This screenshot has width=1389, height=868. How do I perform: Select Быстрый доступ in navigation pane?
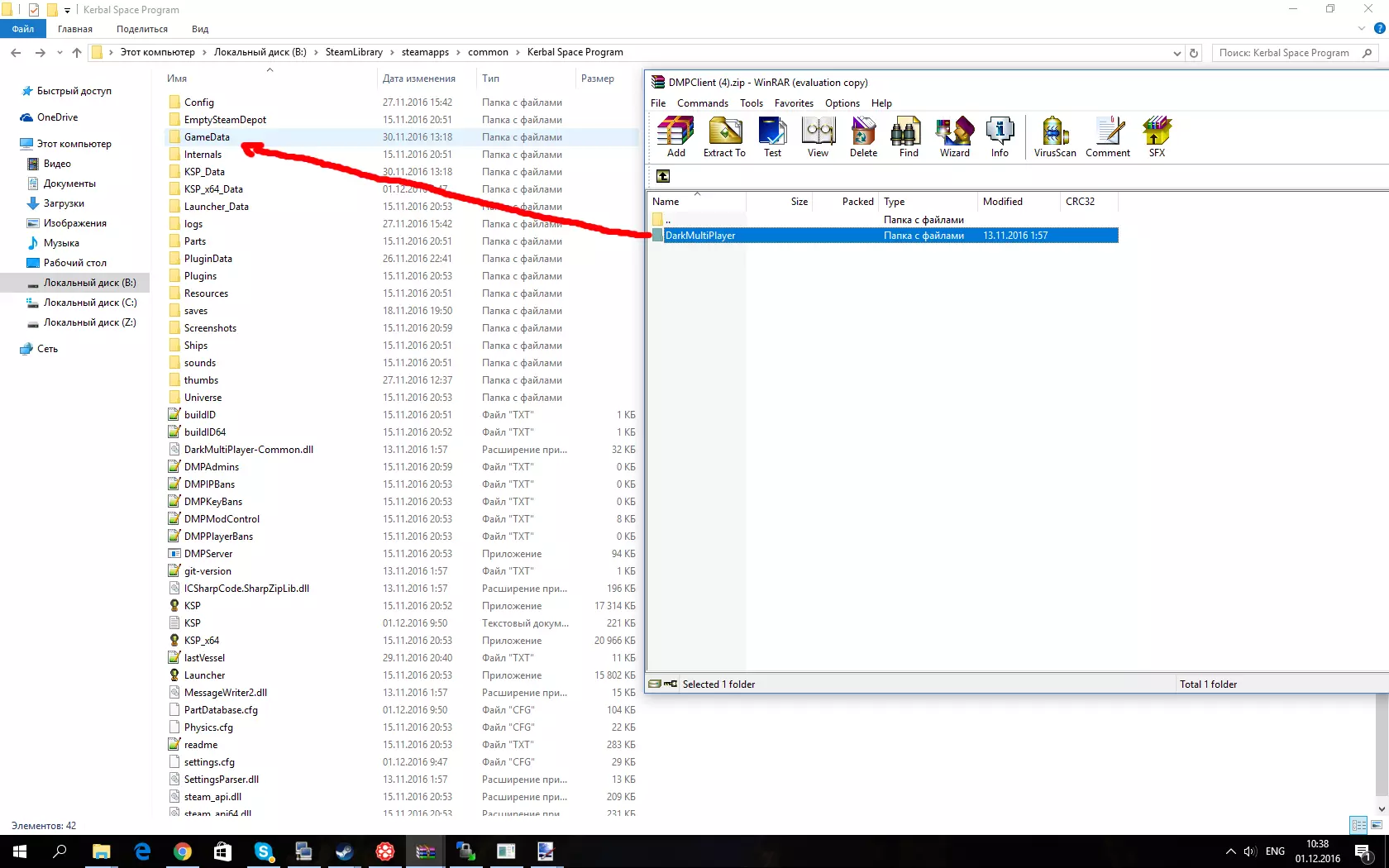pyautogui.click(x=74, y=91)
